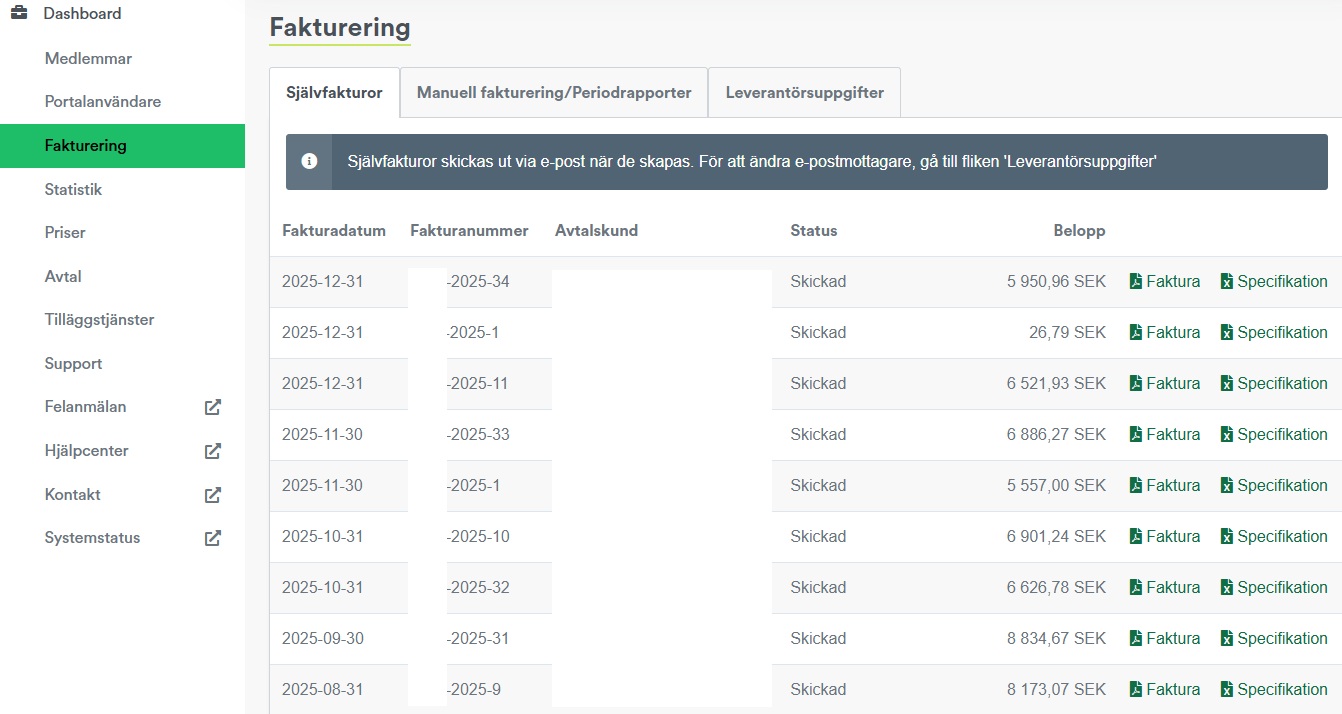Open Specifikation for the 6 521,93 SEK invoice
Screen dimensions: 1342x714
tap(1281, 384)
